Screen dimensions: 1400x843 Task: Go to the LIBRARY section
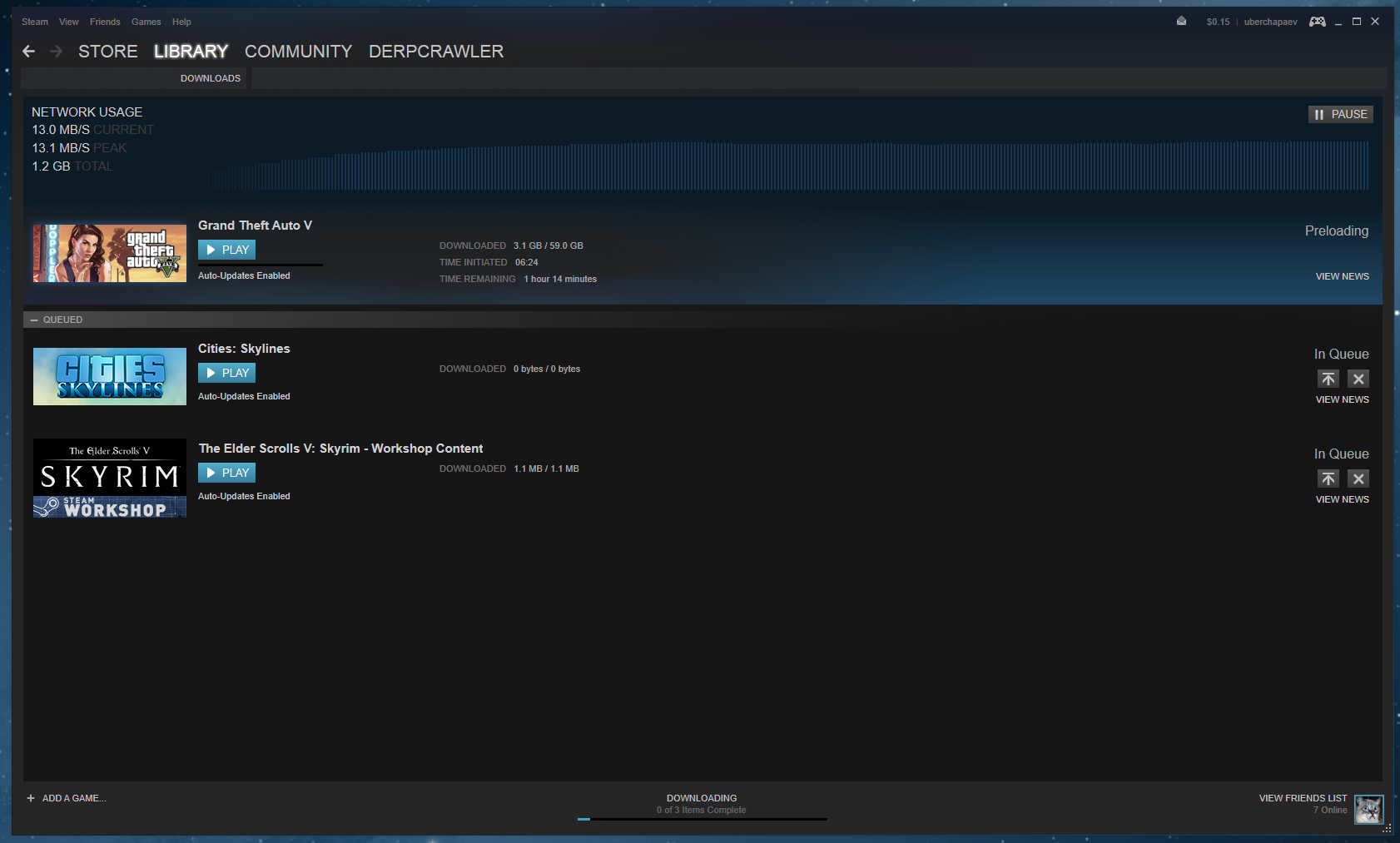pos(191,52)
